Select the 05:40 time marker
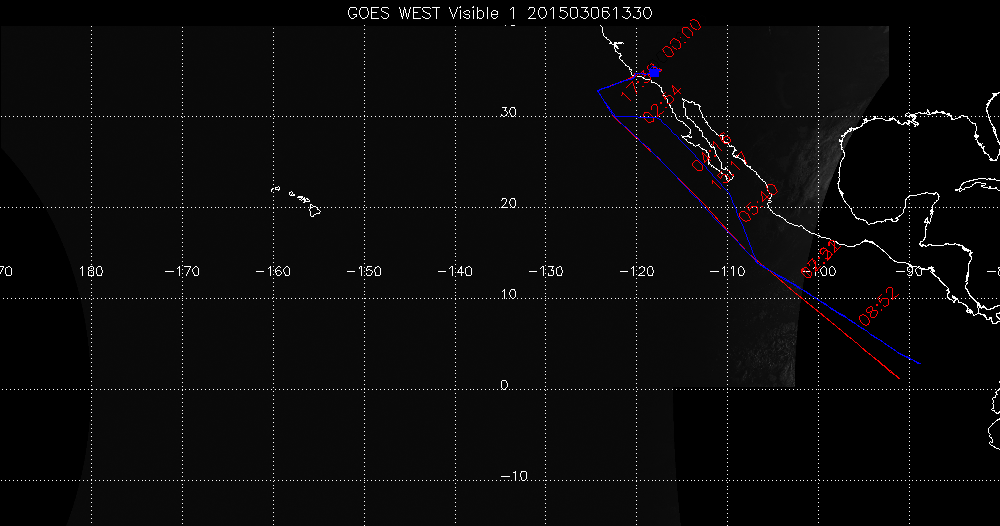 (758, 203)
